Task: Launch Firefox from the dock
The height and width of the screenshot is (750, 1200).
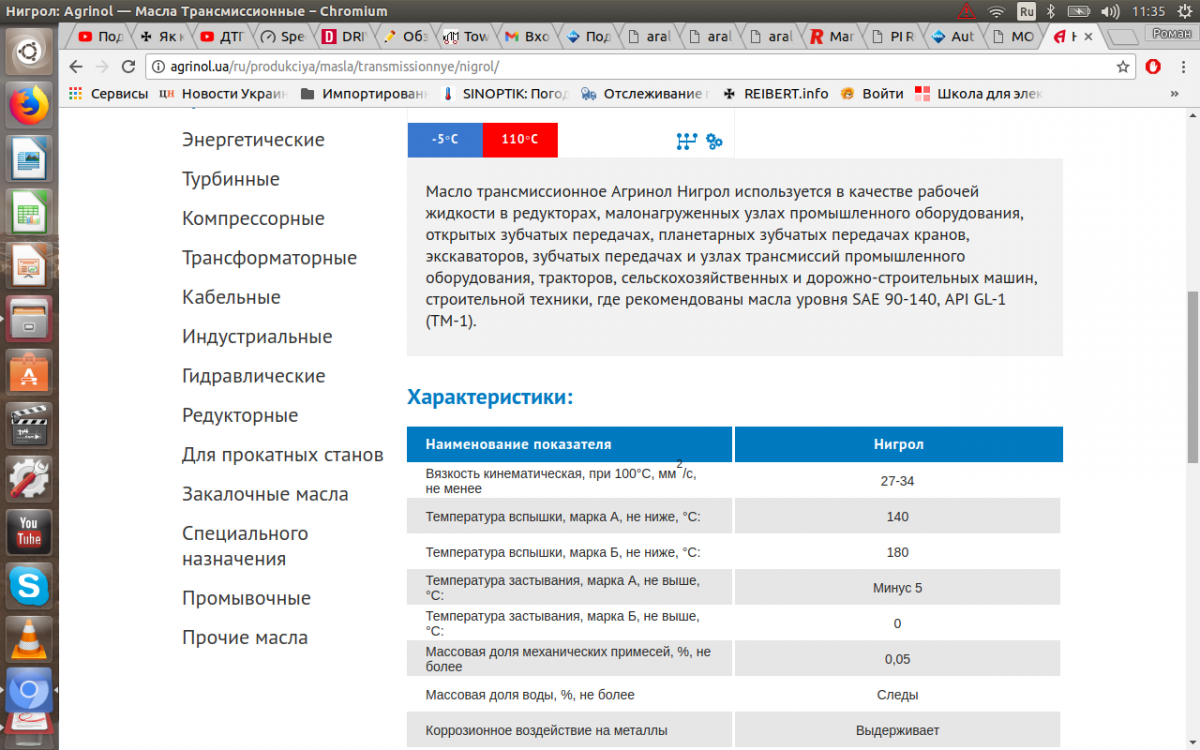Action: click(29, 104)
